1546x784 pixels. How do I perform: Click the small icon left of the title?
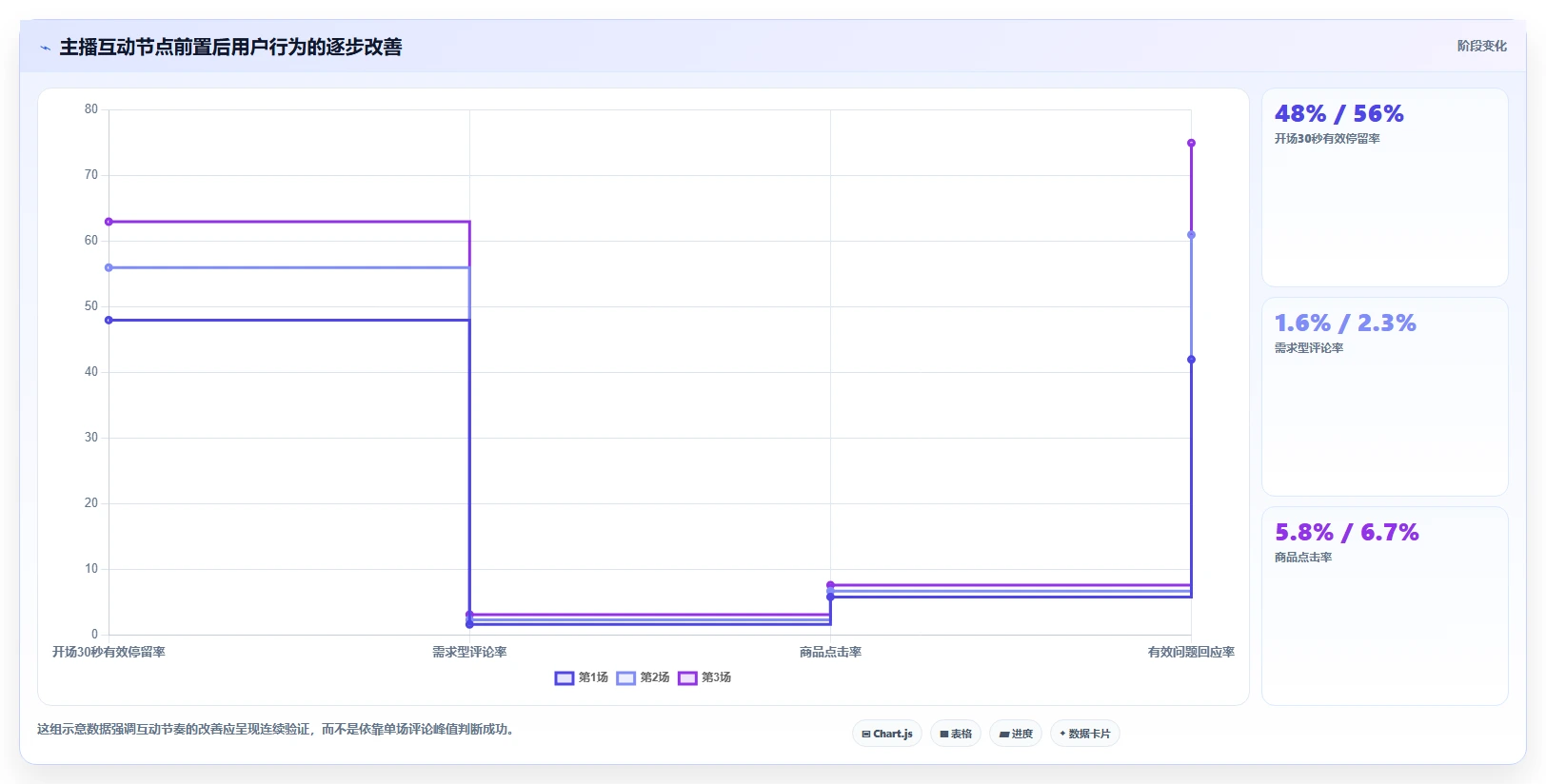click(45, 48)
